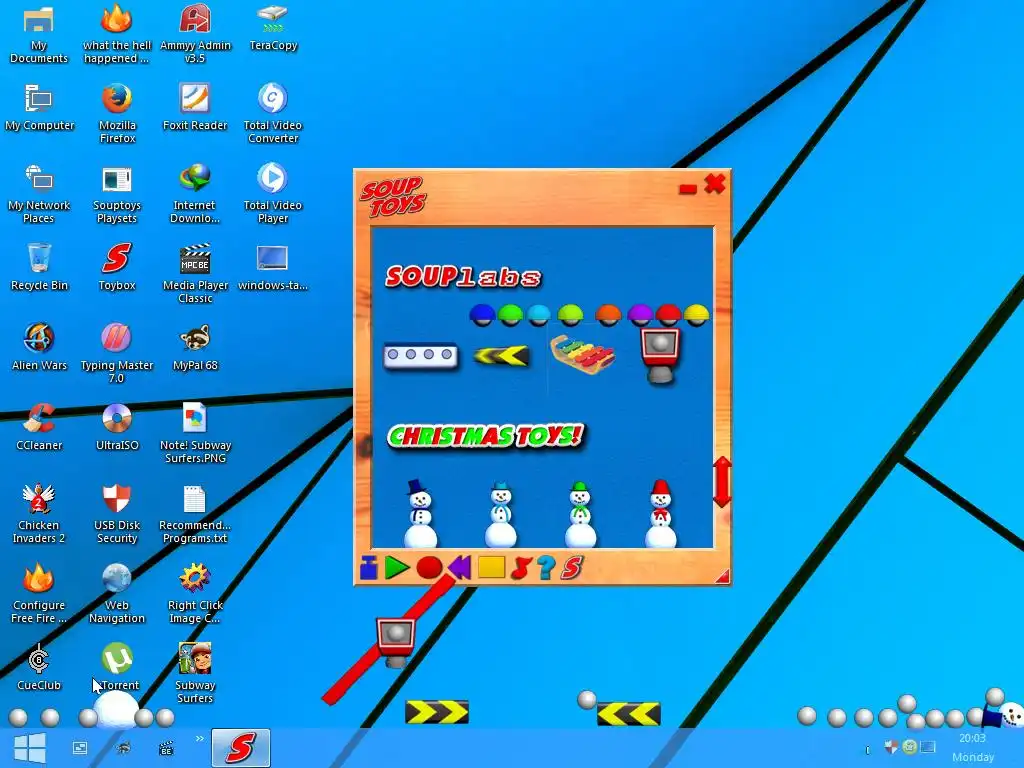
Task: Pick the white plate with four holes toy
Action: coord(420,355)
